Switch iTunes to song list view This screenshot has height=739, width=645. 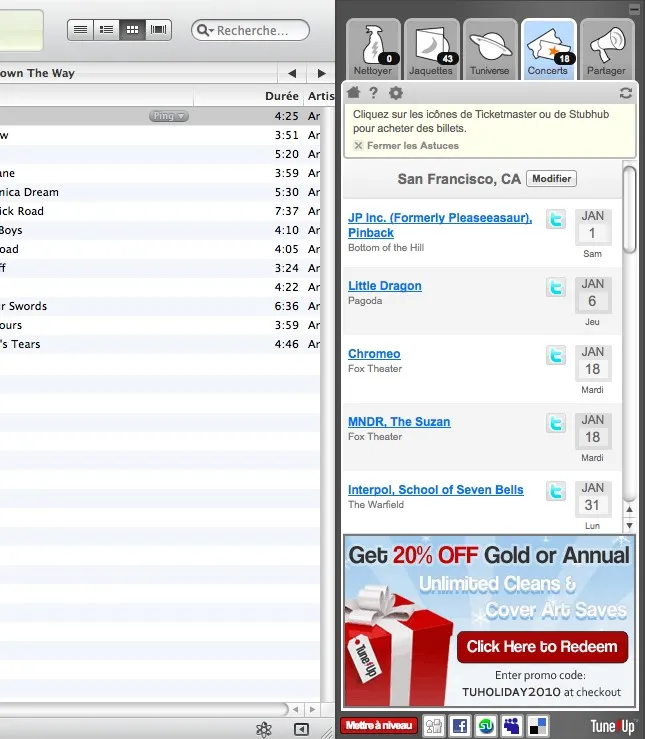80,30
